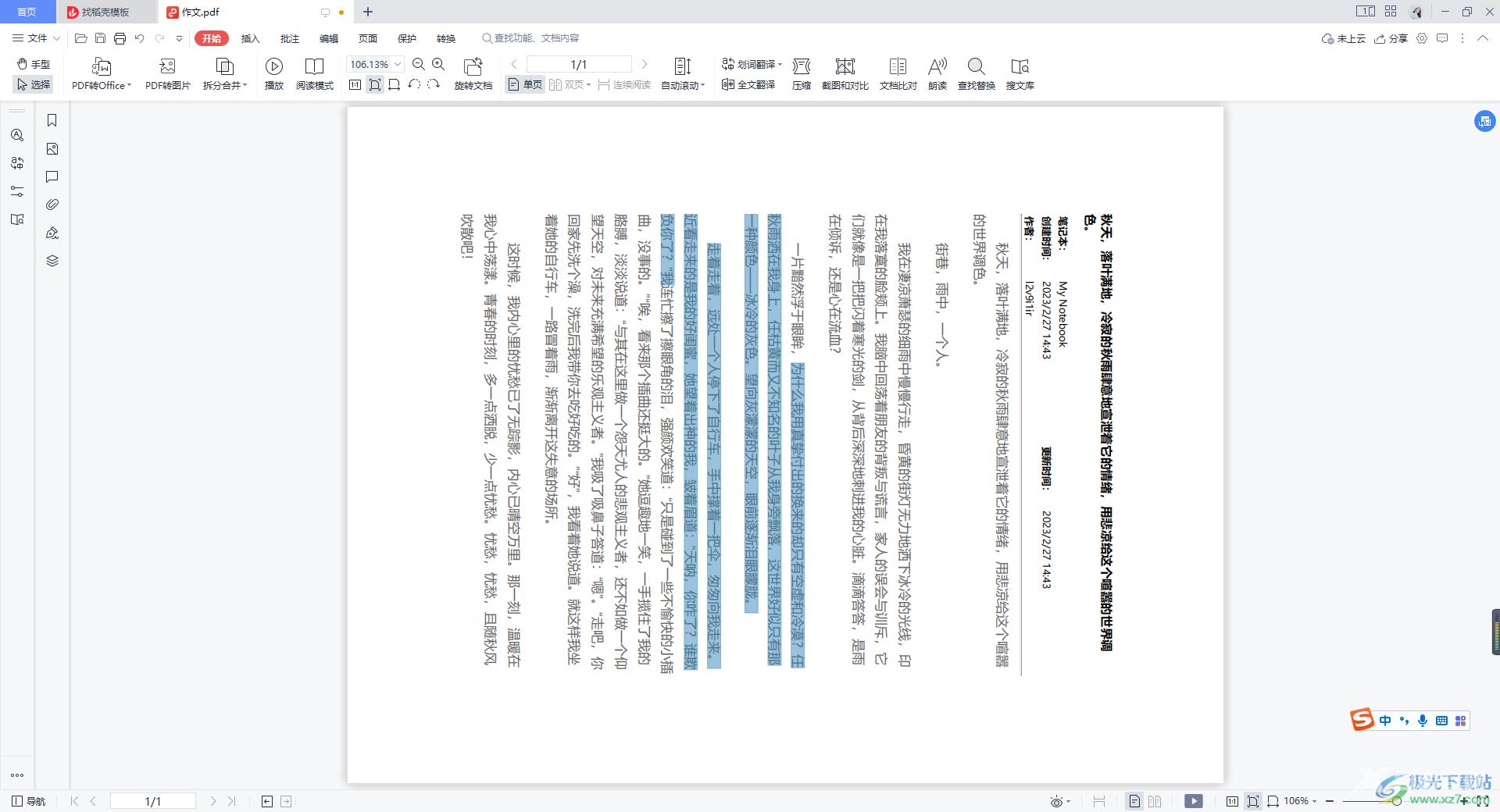Click the 压缩 compress icon
Screen dimensions: 1500x812
coord(802,66)
